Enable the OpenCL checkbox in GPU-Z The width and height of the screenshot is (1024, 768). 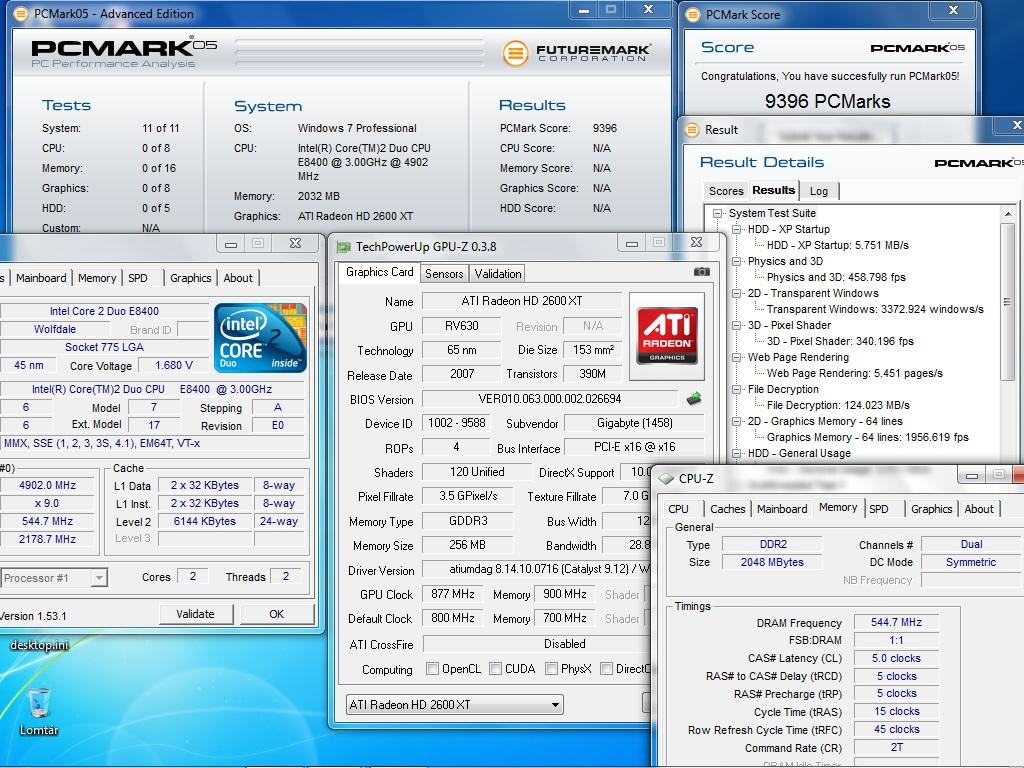pos(432,669)
